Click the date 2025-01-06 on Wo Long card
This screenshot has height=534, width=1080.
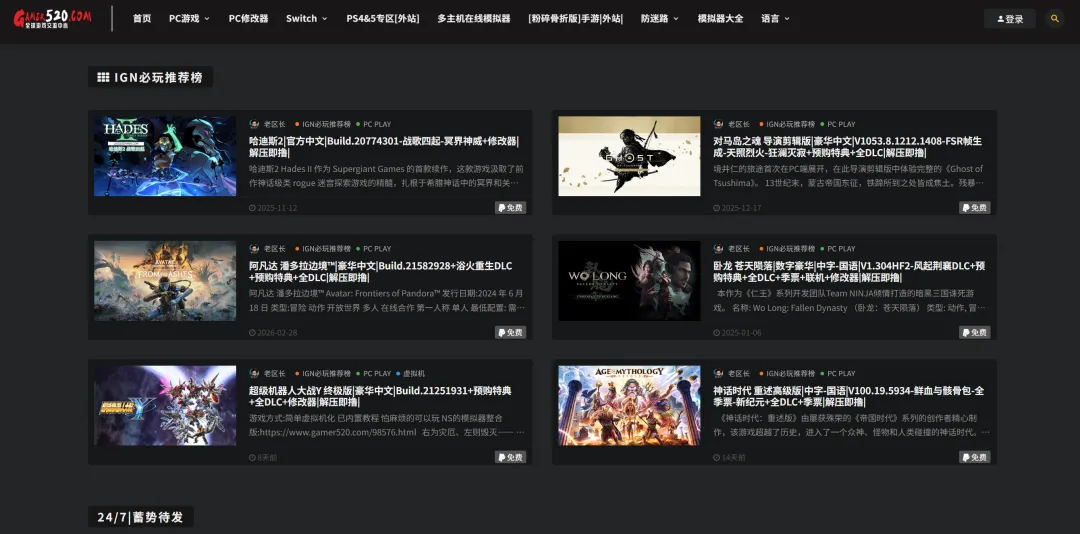741,333
